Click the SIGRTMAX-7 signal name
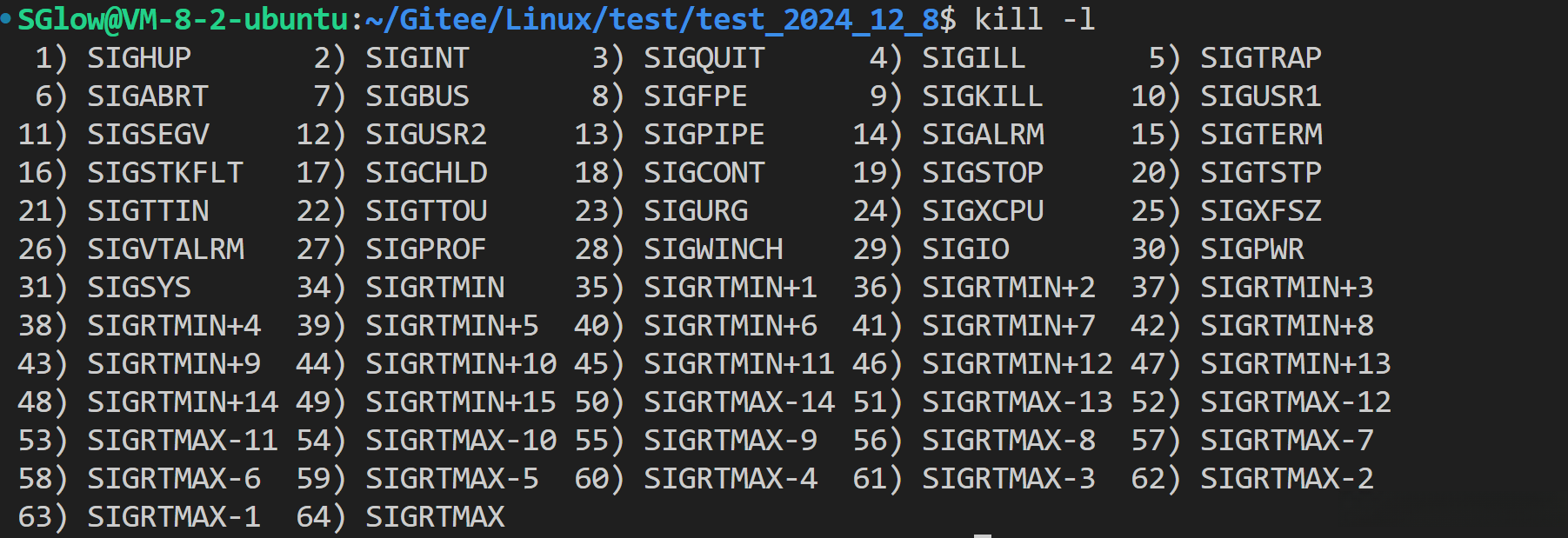Viewport: 1568px width, 538px height. (1287, 441)
